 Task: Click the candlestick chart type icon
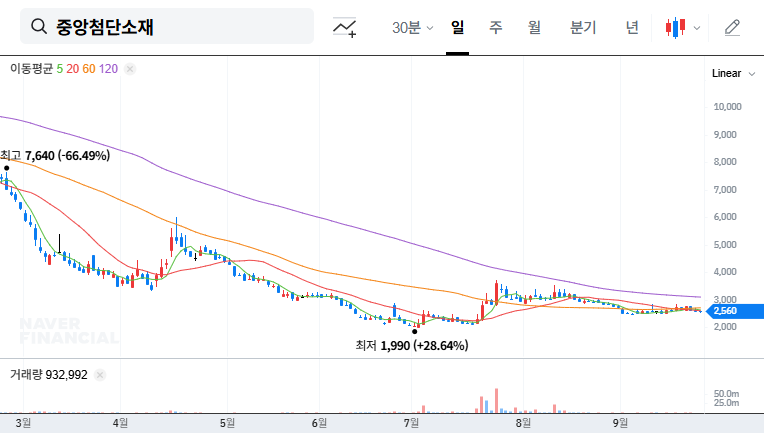675,28
